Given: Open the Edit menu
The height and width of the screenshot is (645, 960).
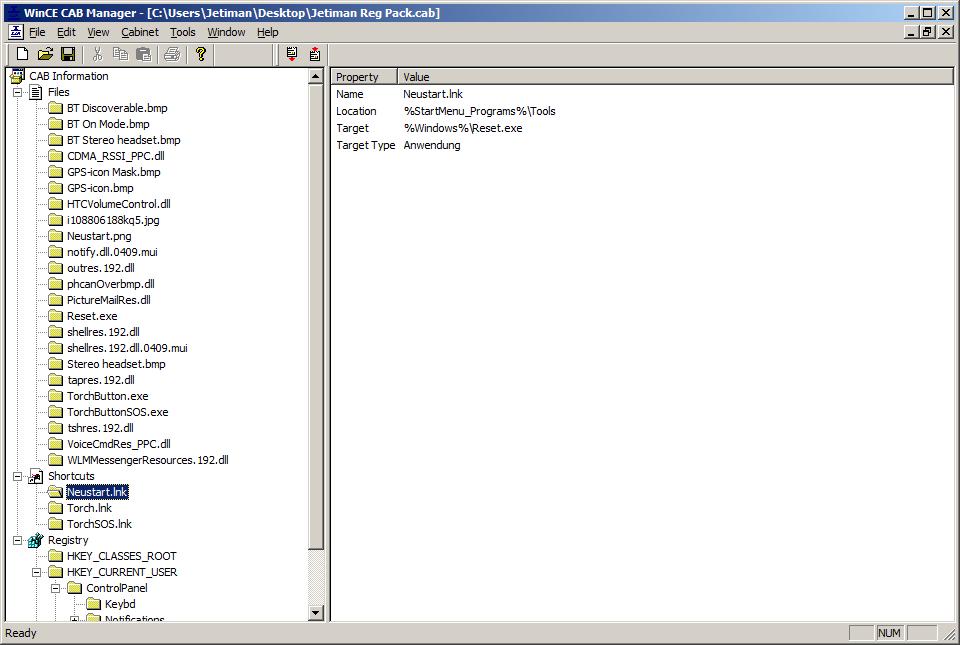Looking at the screenshot, I should coord(66,32).
